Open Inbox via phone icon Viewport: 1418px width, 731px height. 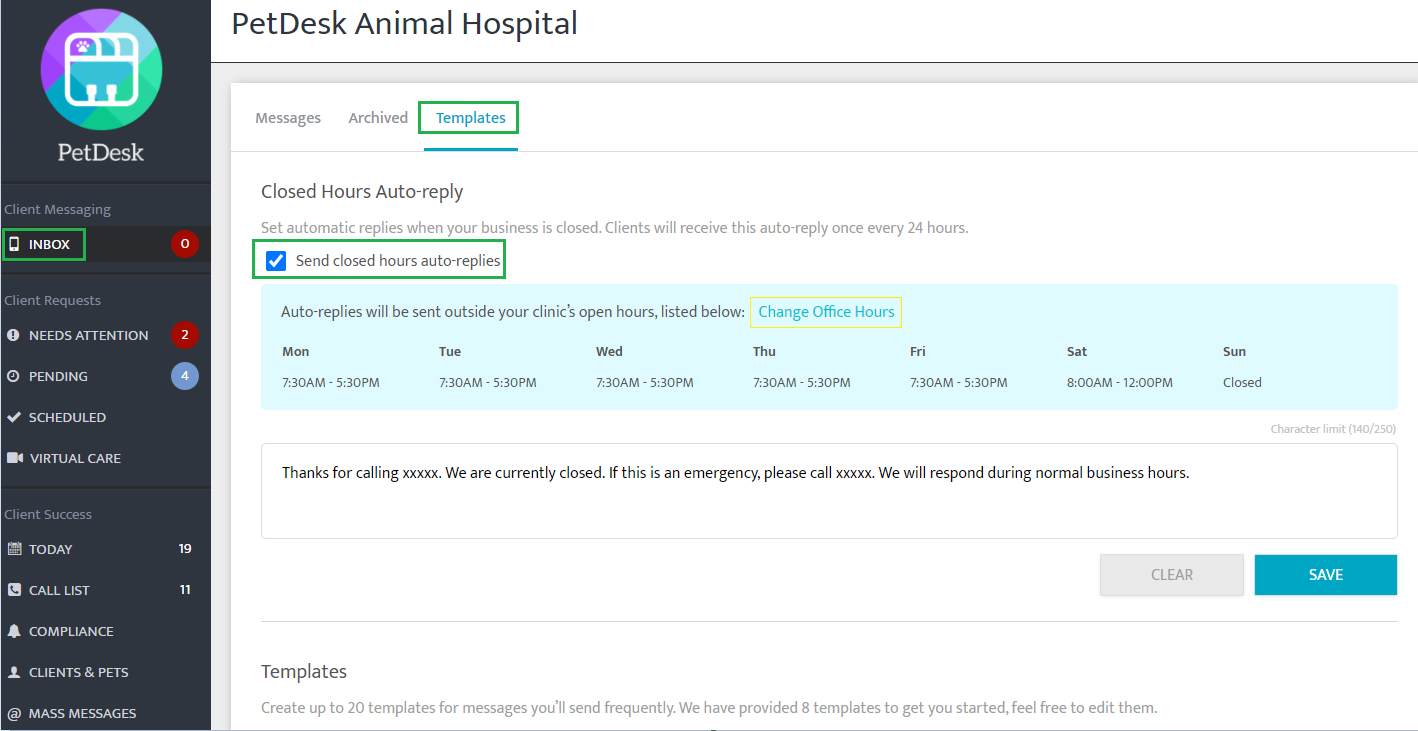pyautogui.click(x=14, y=244)
